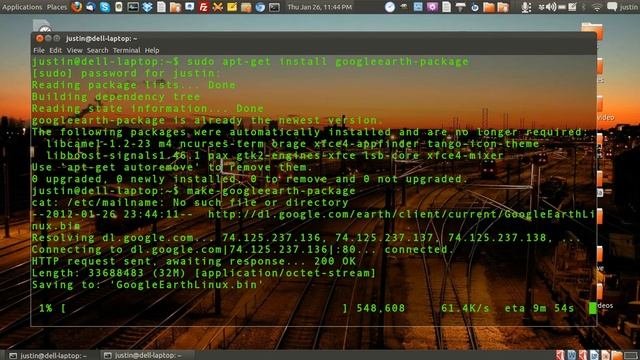Click the 'eta 9m 54s' download estimate
This screenshot has width=640, height=360.
pyautogui.click(x=539, y=309)
